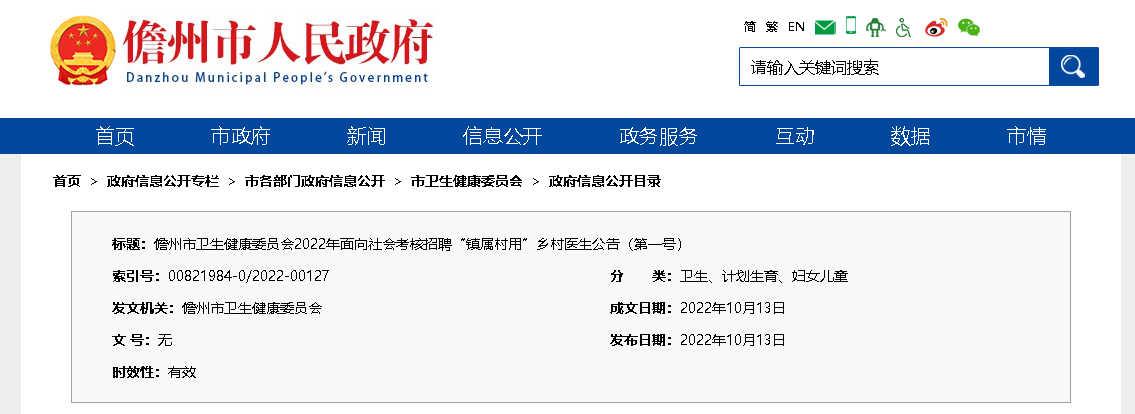Open the mobile phone version icon
This screenshot has height=414, width=1135.
click(x=851, y=26)
